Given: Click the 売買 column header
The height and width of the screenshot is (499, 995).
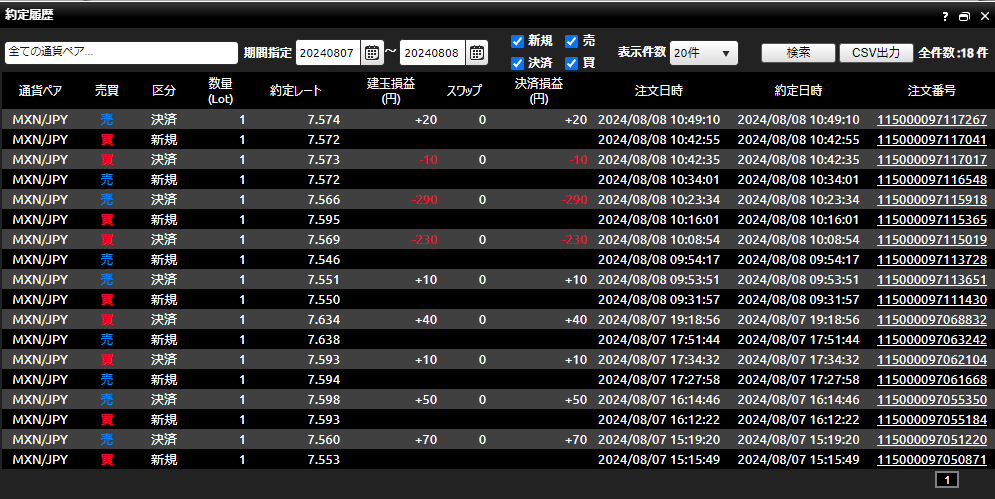Looking at the screenshot, I should [107, 91].
